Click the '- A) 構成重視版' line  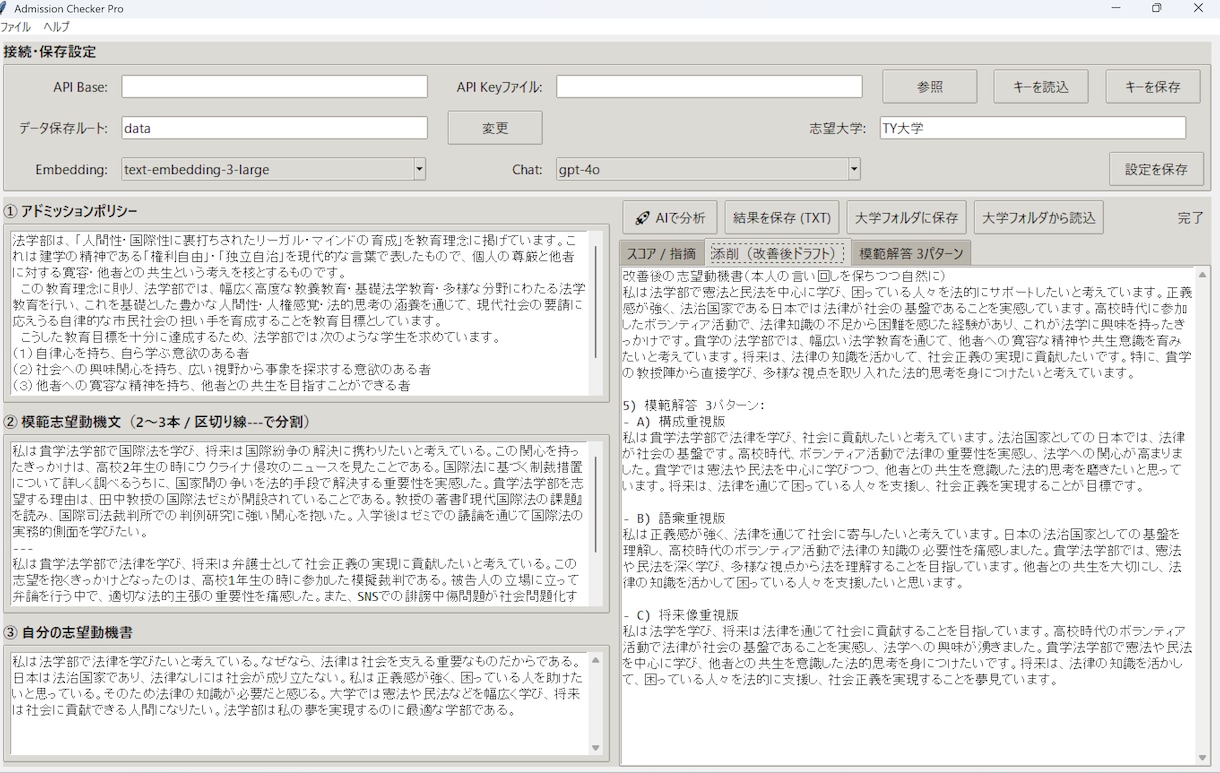tap(674, 421)
